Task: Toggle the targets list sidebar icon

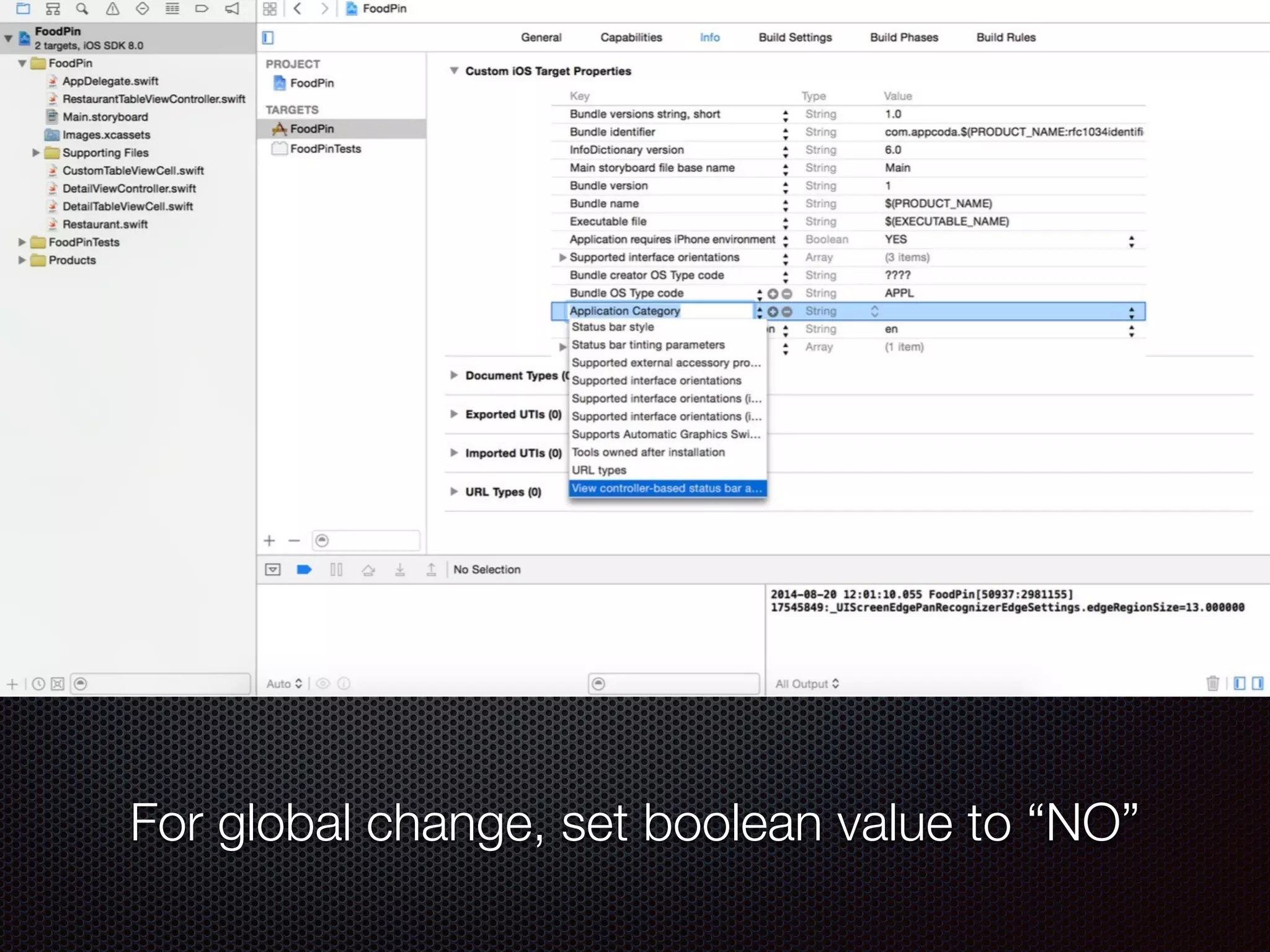Action: coord(268,38)
